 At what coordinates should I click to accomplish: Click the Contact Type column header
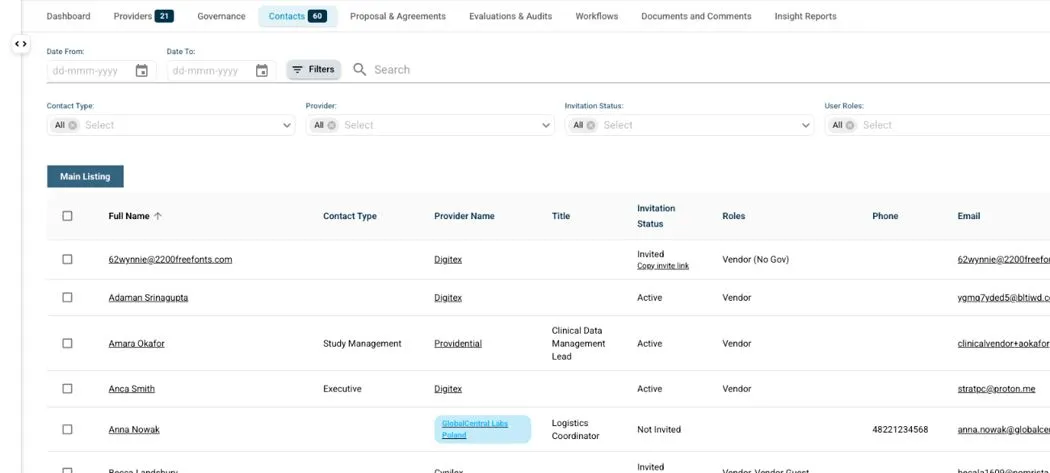tap(350, 216)
